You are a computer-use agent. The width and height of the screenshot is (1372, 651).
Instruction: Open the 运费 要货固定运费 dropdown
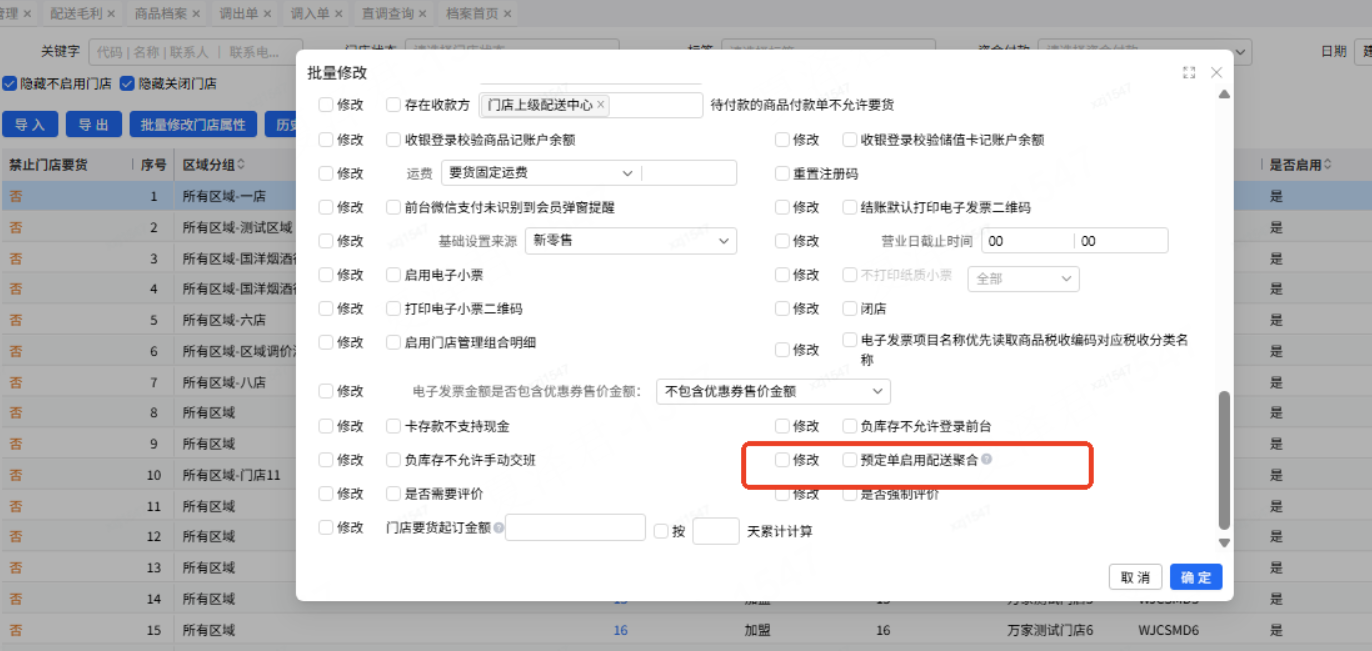541,173
